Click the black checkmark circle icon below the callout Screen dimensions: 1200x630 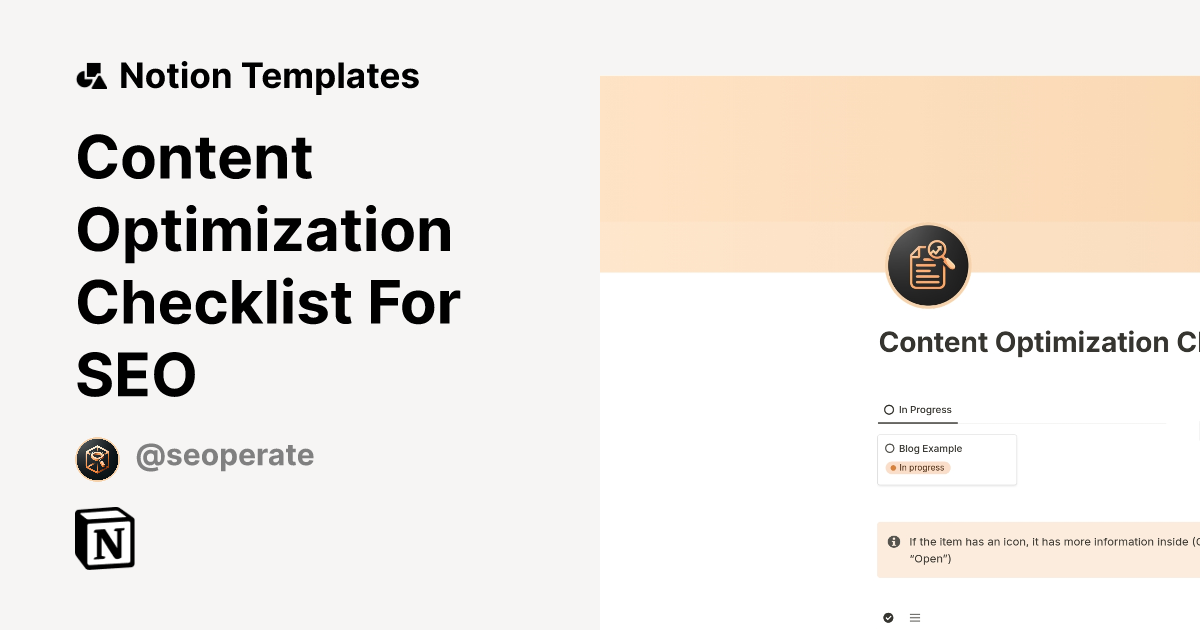tap(886, 617)
